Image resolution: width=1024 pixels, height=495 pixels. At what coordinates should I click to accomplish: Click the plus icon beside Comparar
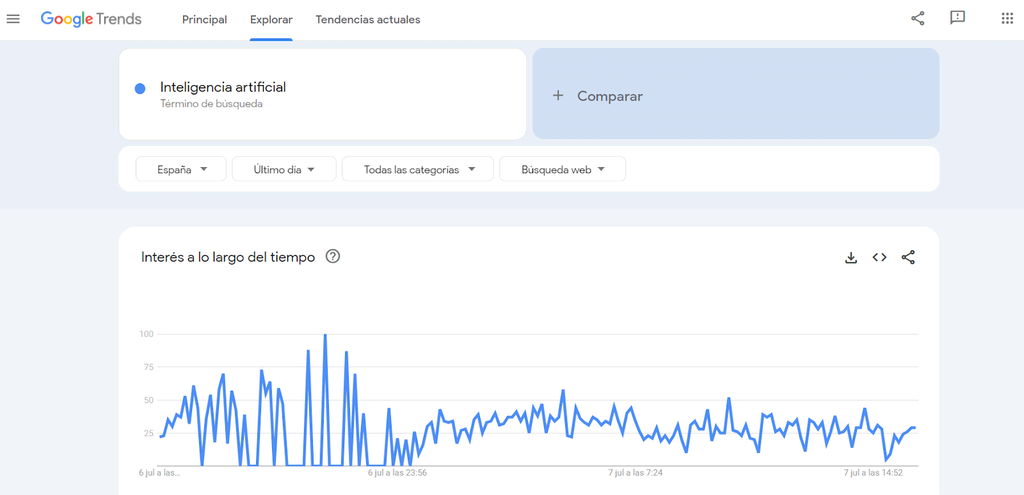point(558,96)
